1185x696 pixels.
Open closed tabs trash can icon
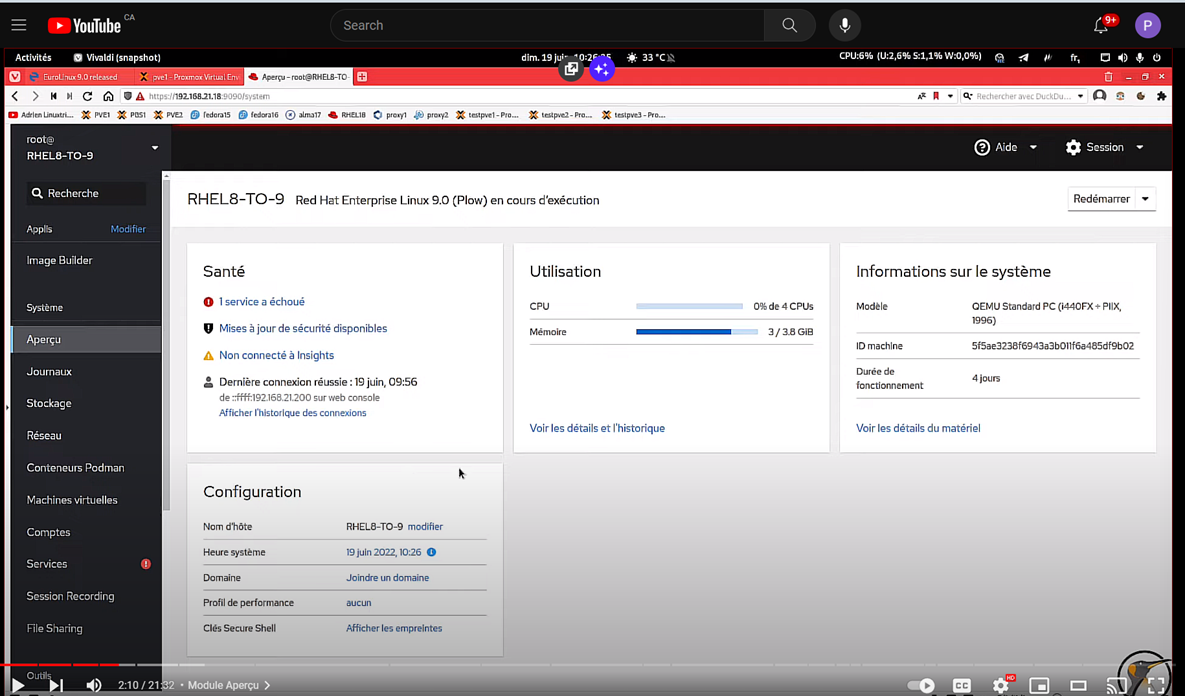1108,76
